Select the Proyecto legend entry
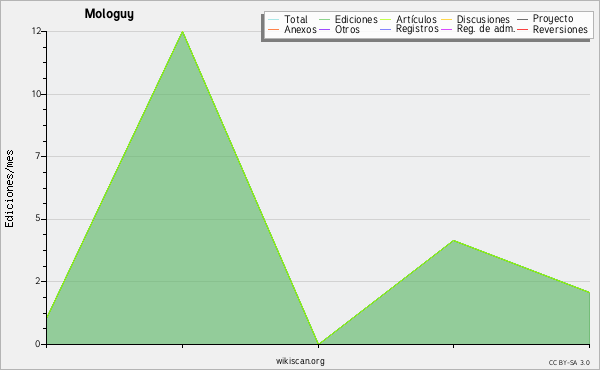Image resolution: width=600 pixels, height=370 pixels. (x=553, y=19)
